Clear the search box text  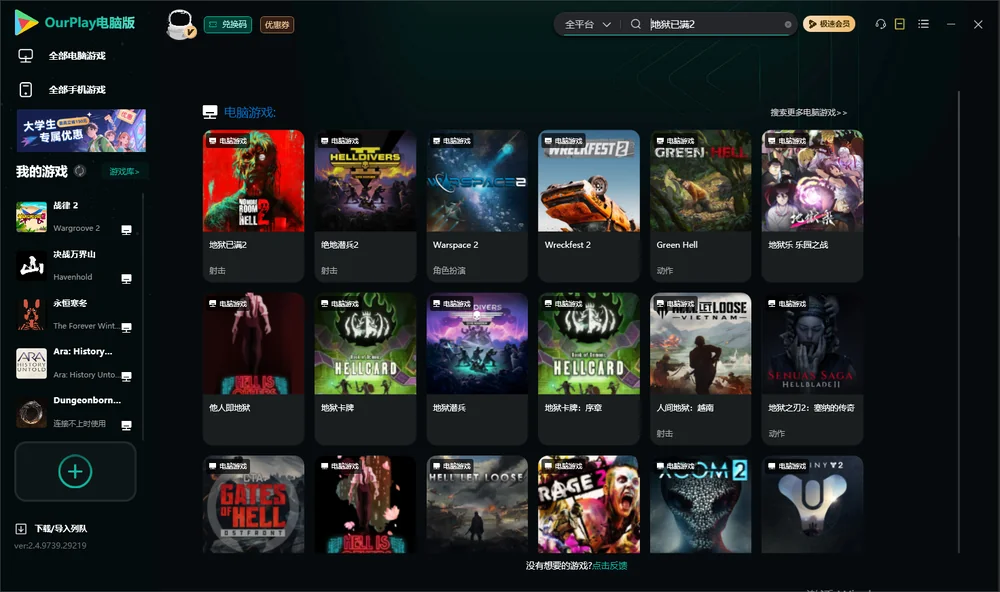[x=788, y=24]
